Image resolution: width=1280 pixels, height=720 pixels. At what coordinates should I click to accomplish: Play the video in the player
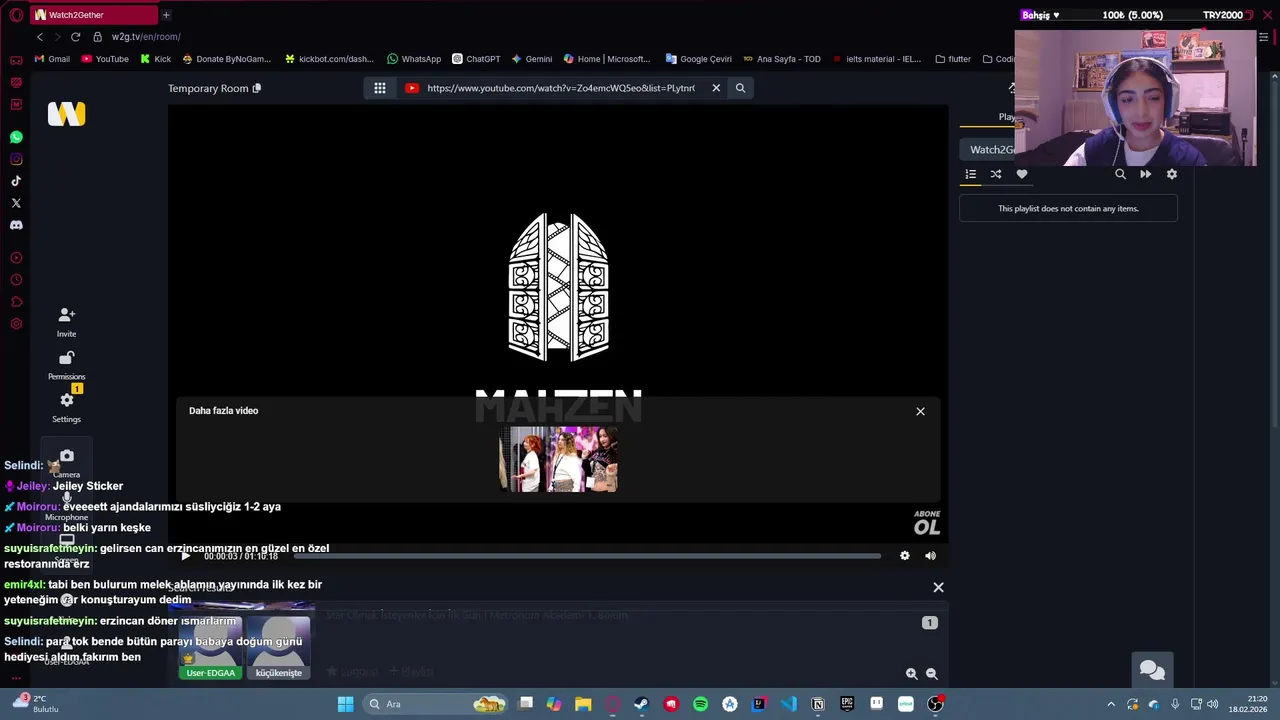tap(185, 556)
